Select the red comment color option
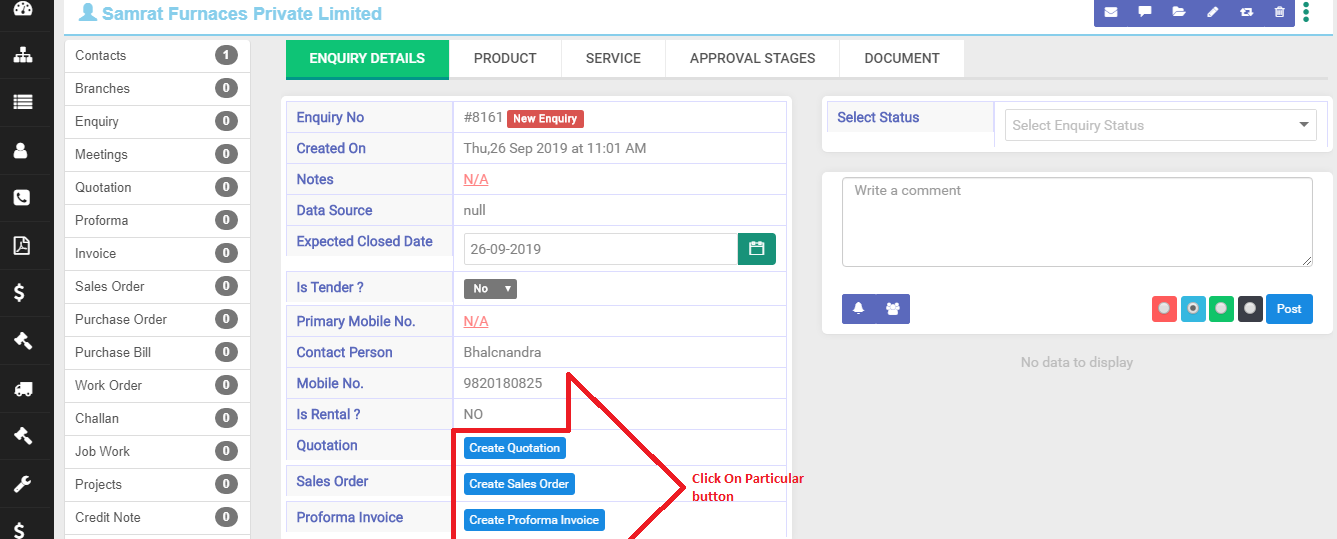1337x539 pixels. point(1164,309)
